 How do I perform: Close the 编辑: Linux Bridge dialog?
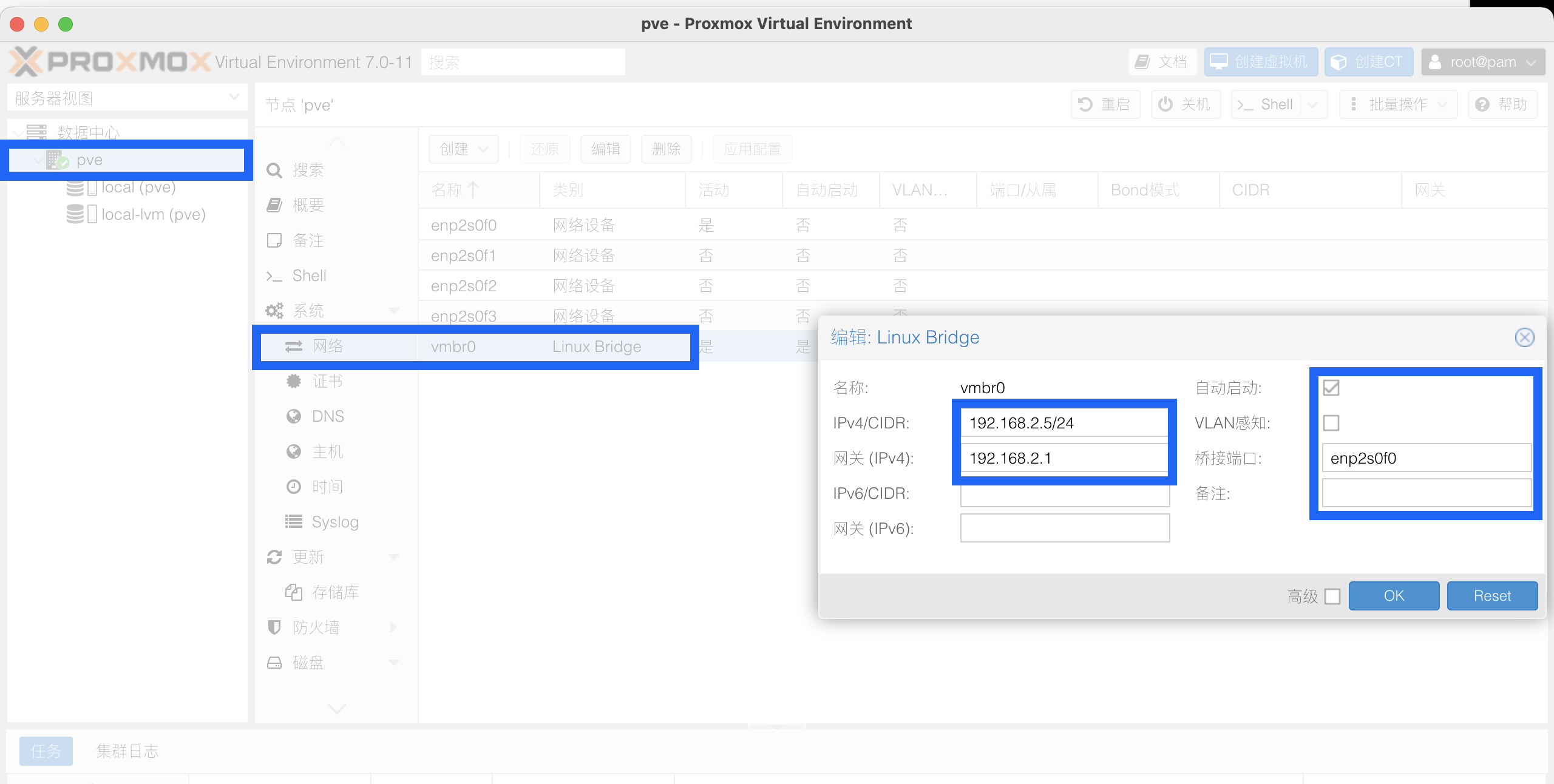coord(1524,337)
